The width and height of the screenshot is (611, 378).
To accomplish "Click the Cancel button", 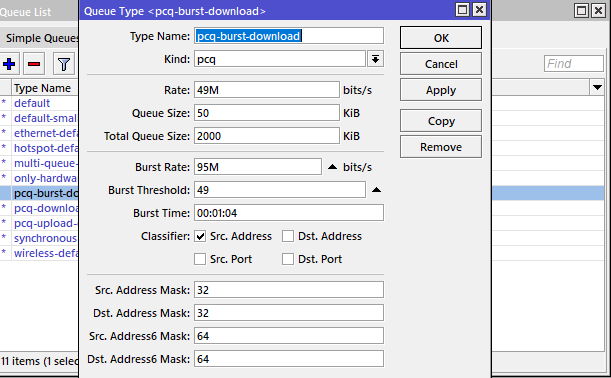I will click(x=441, y=64).
